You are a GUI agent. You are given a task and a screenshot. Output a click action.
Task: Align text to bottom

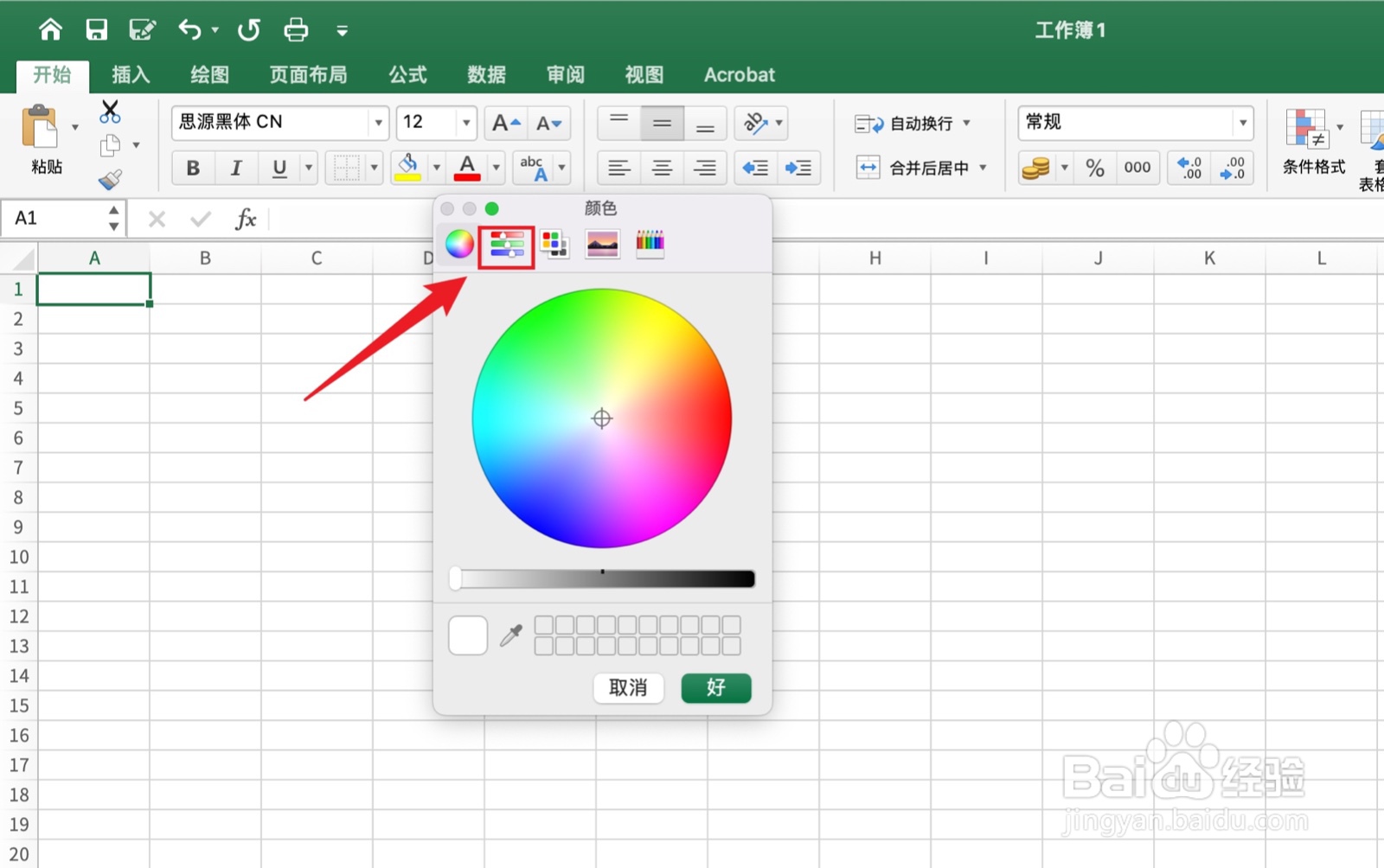705,124
